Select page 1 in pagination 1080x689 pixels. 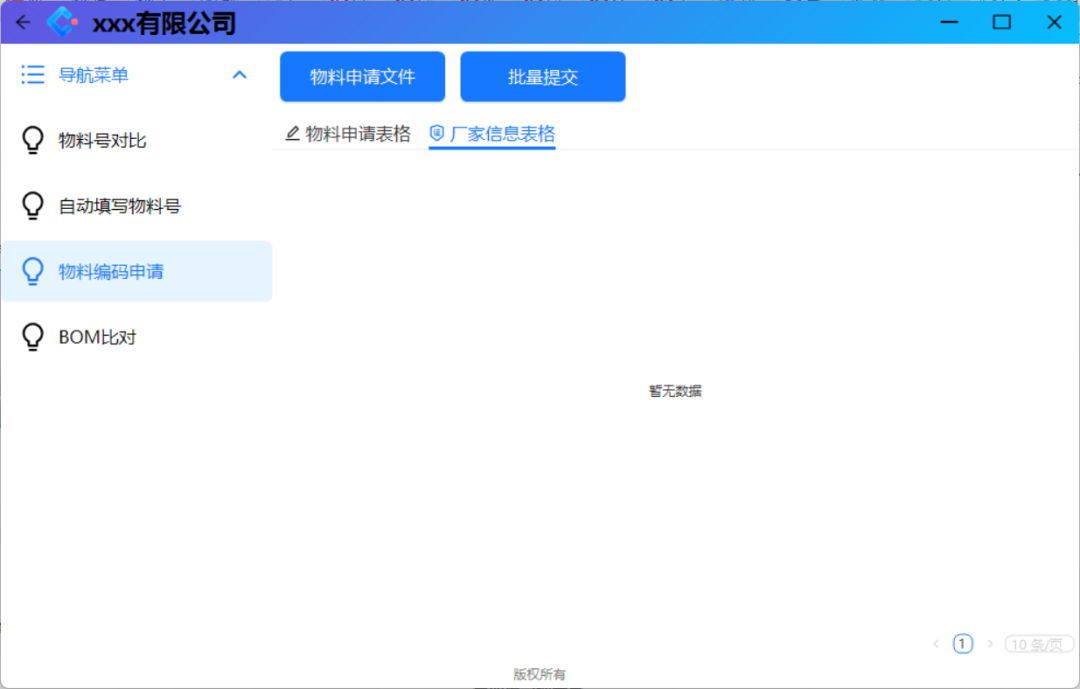(x=962, y=644)
